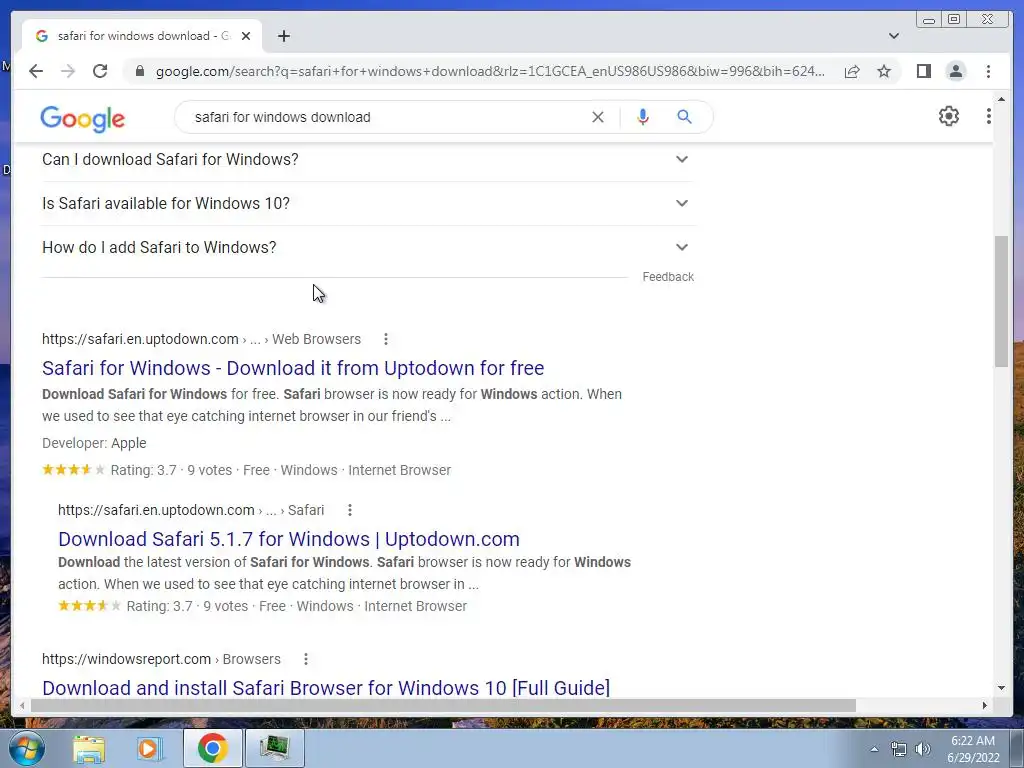This screenshot has width=1024, height=768.
Task: Open the Chrome profile avatar
Action: pyautogui.click(x=955, y=71)
